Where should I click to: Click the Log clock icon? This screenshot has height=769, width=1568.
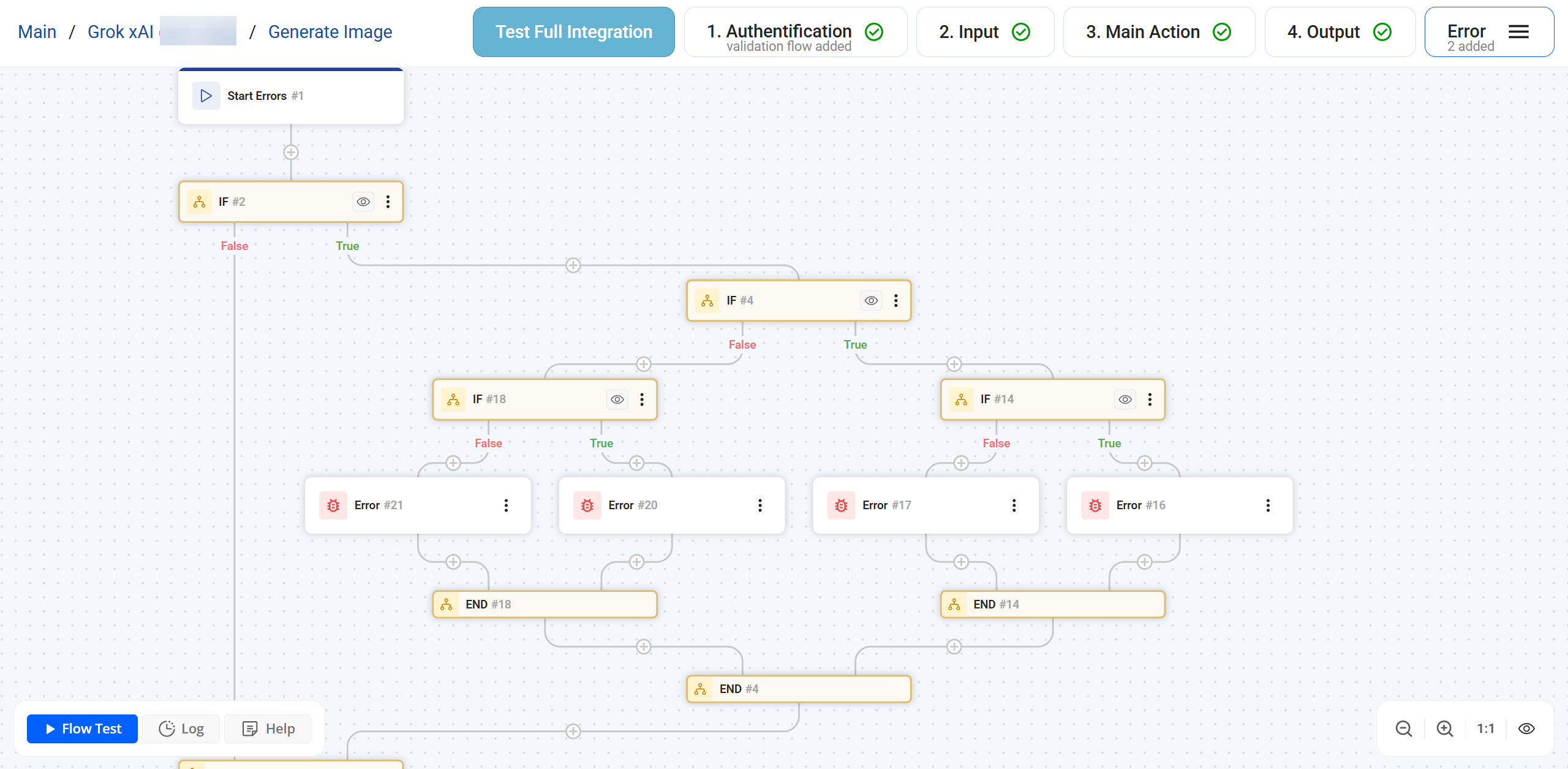click(x=167, y=729)
